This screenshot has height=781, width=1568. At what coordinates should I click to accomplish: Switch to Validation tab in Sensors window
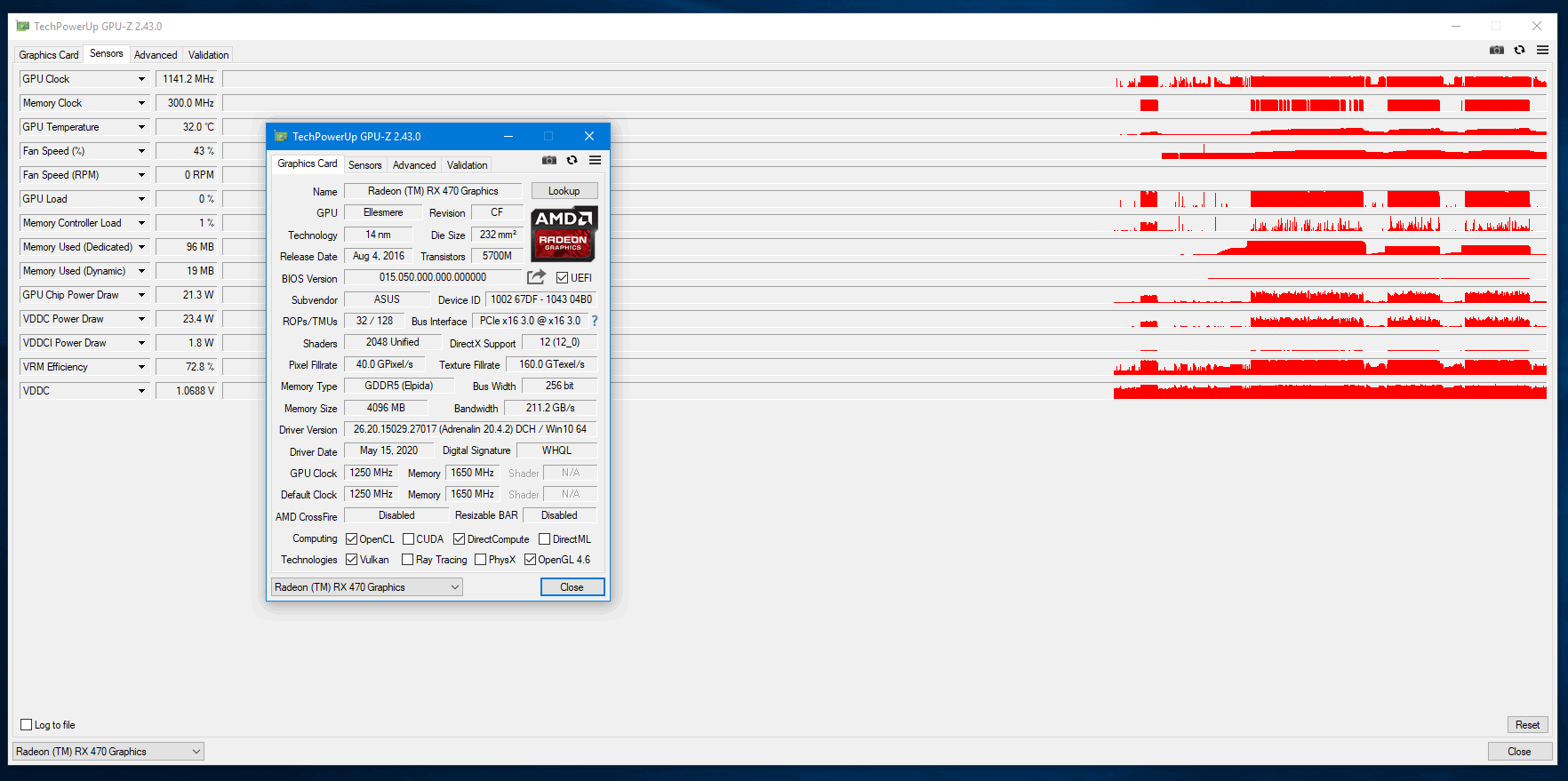click(x=208, y=55)
